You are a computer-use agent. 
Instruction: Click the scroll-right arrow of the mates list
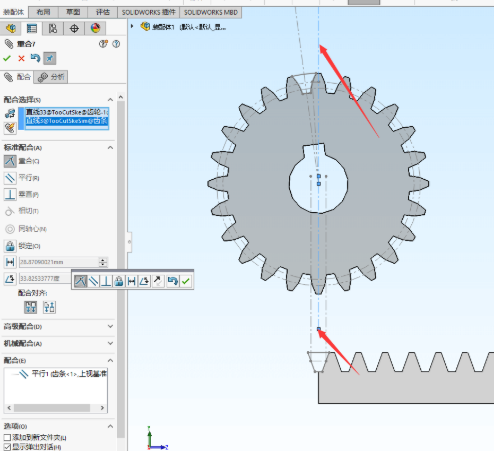[102, 408]
